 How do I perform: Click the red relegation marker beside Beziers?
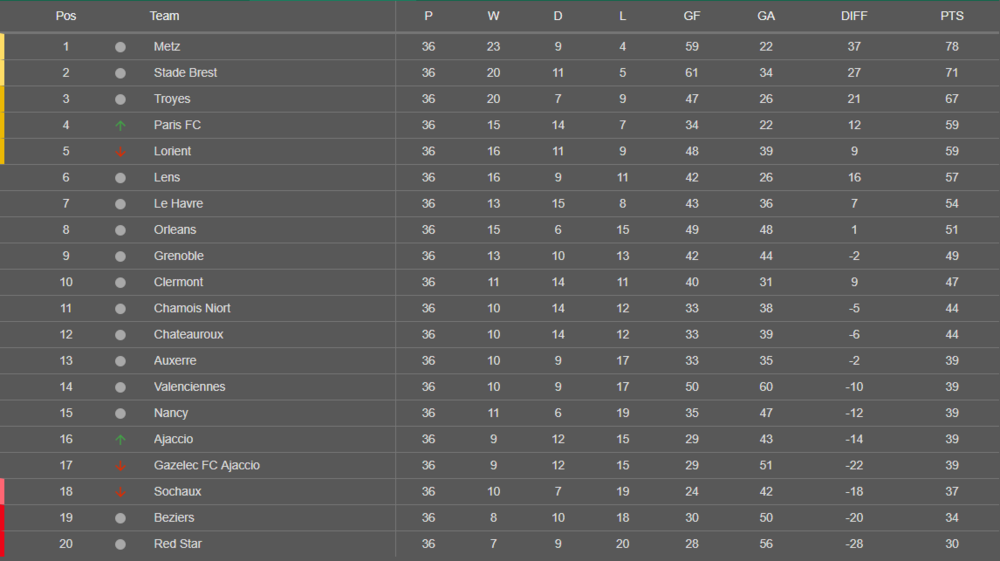point(2,518)
